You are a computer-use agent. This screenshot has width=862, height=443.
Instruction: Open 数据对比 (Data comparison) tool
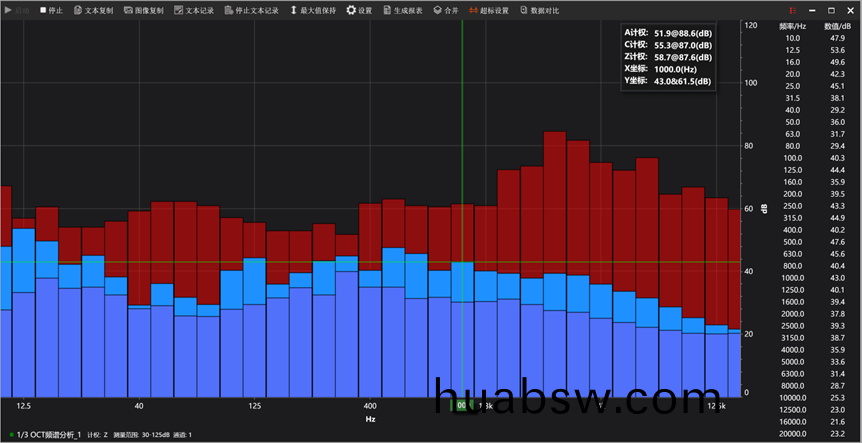[539, 10]
